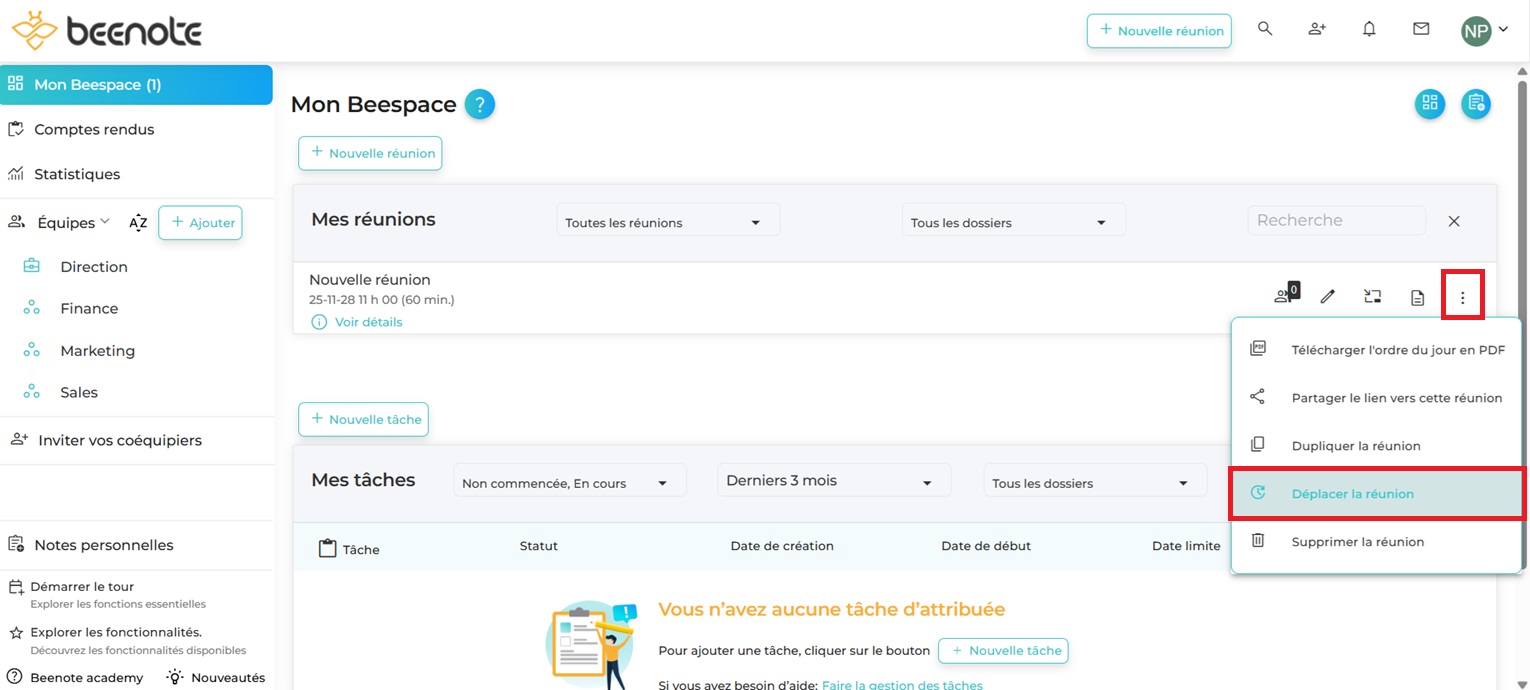The height and width of the screenshot is (690, 1530).
Task: Open the notifications bell
Action: point(1369,30)
